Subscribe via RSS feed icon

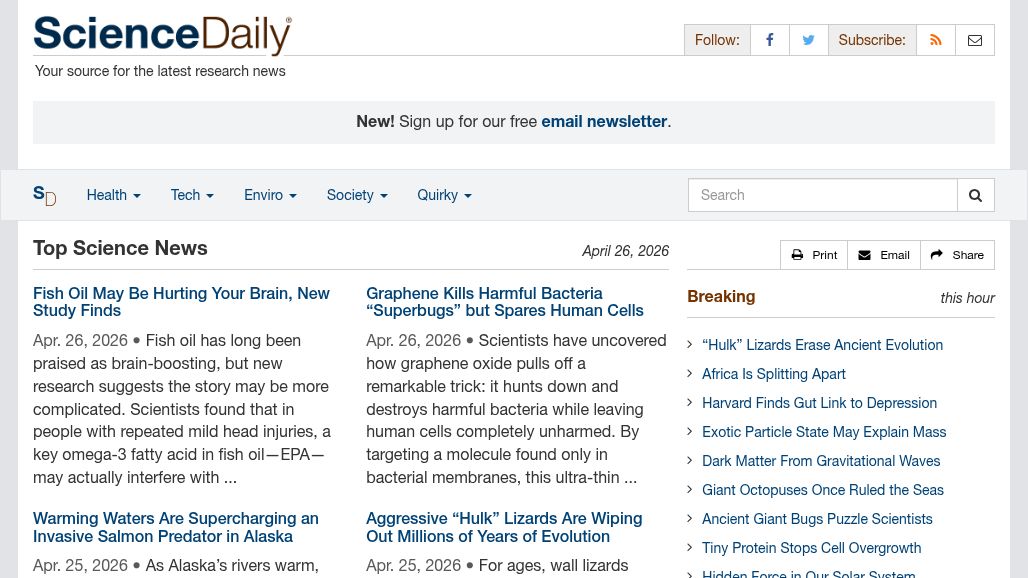[936, 40]
